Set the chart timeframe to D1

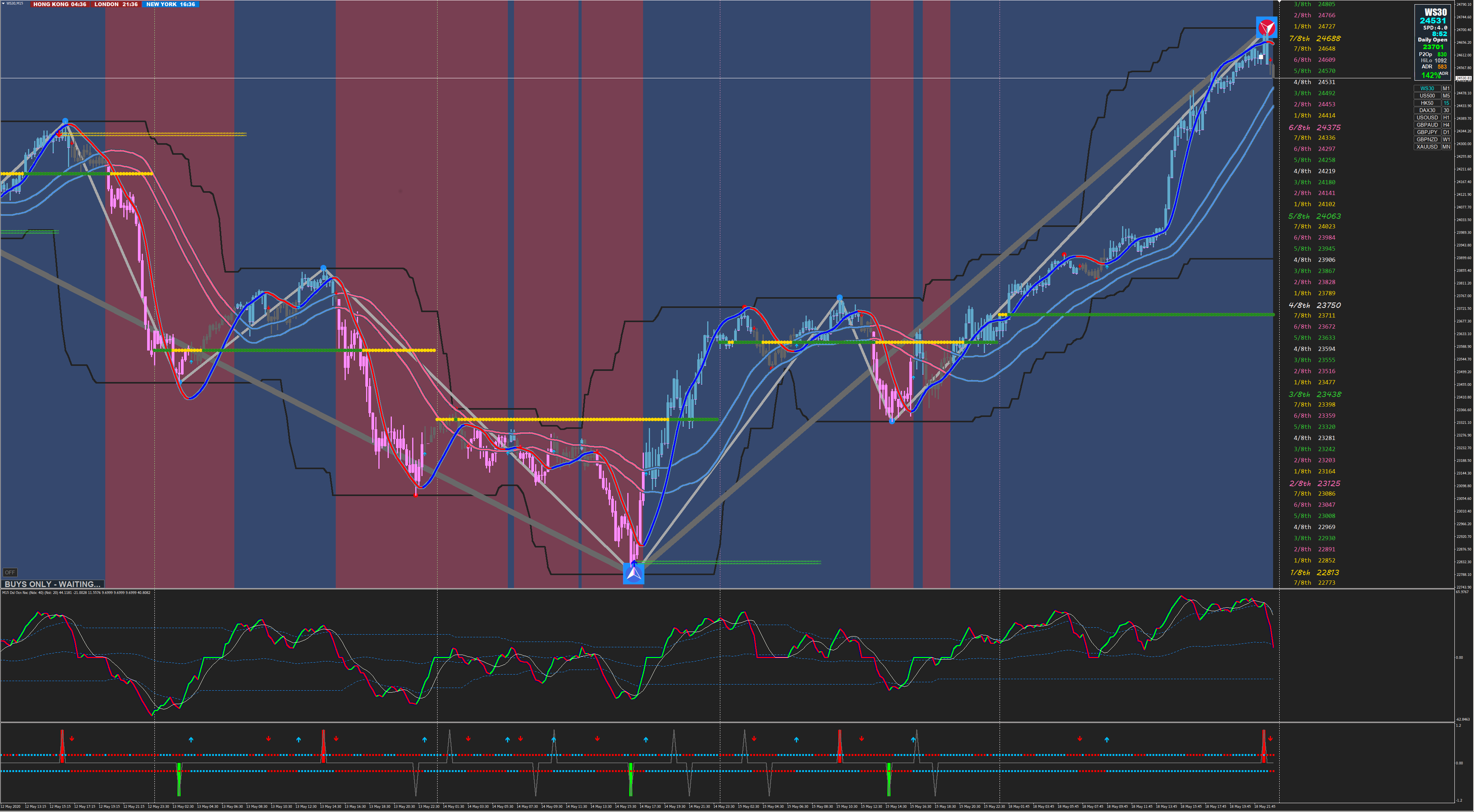(1446, 132)
